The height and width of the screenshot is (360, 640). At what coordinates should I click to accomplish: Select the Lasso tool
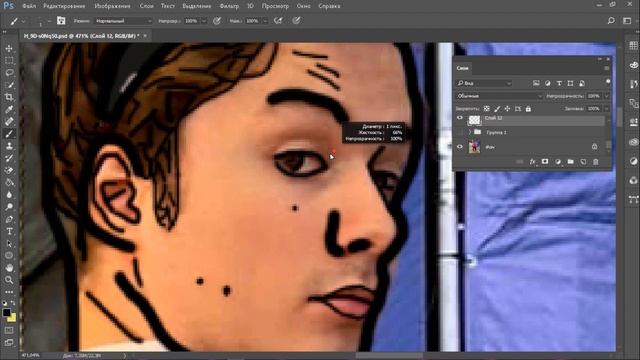(x=9, y=73)
